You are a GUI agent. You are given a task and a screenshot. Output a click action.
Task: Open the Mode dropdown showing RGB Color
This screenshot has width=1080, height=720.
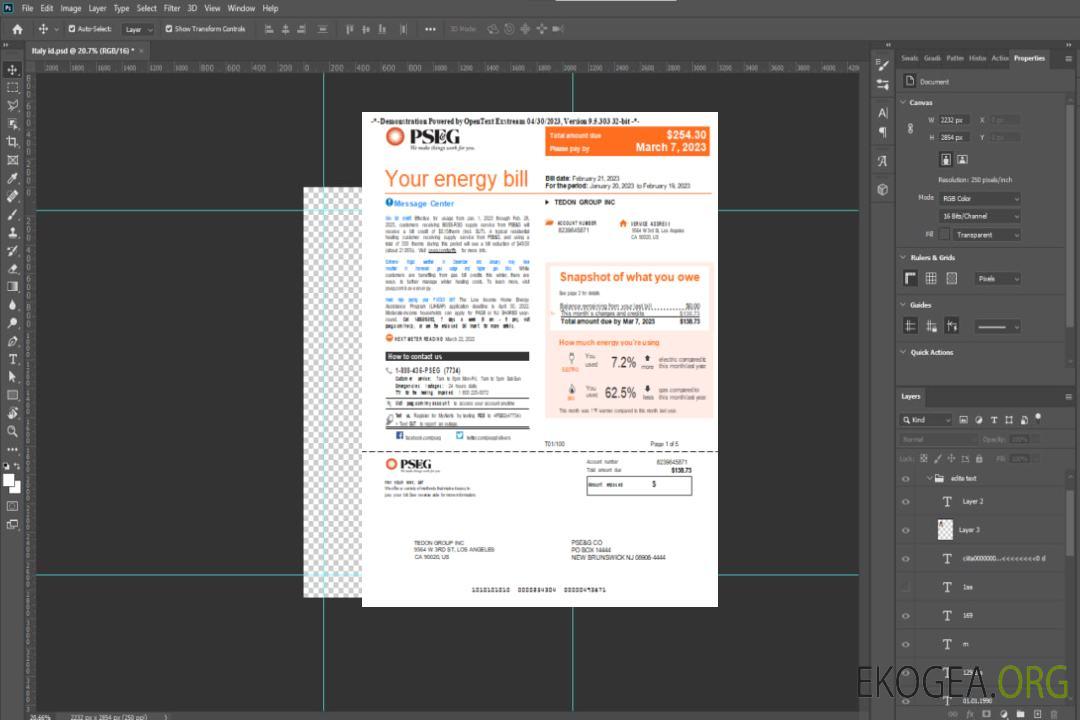[x=980, y=198]
